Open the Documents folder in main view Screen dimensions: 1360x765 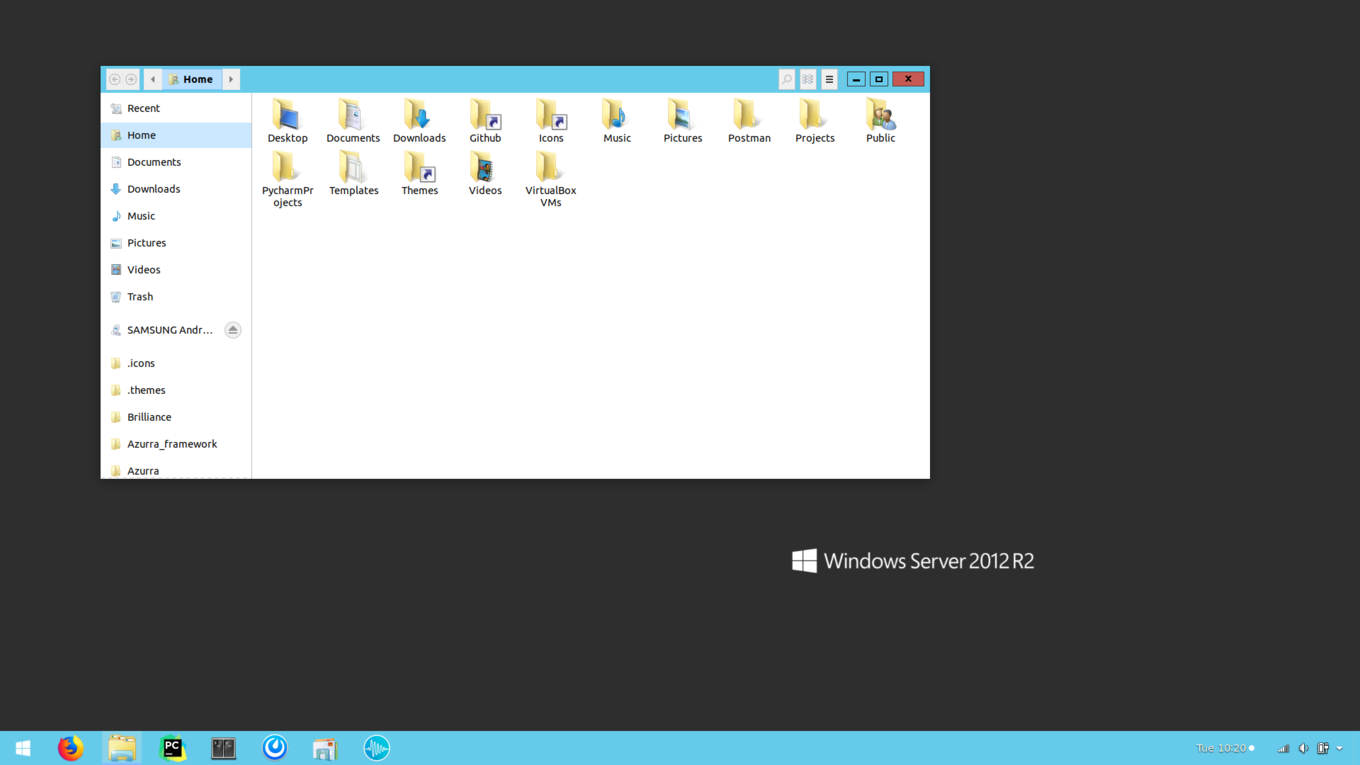(353, 121)
